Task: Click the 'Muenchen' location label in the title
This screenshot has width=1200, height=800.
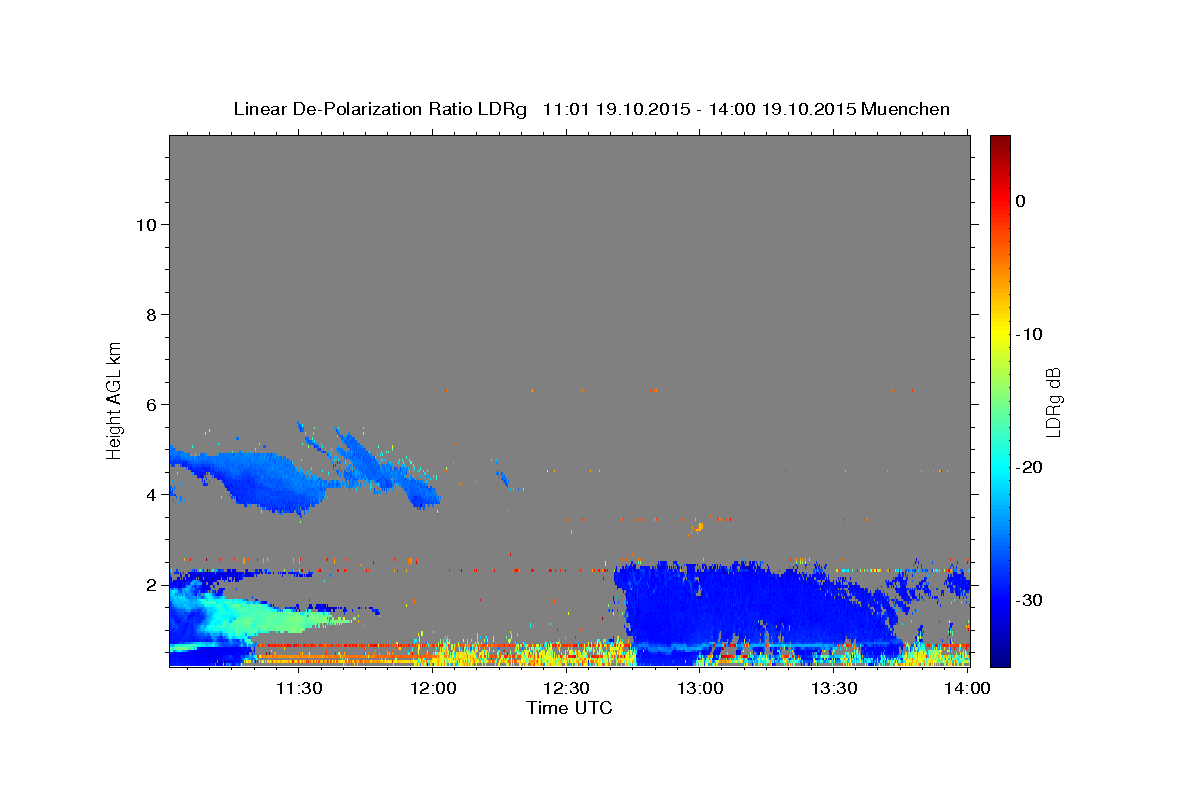Action: coord(906,109)
